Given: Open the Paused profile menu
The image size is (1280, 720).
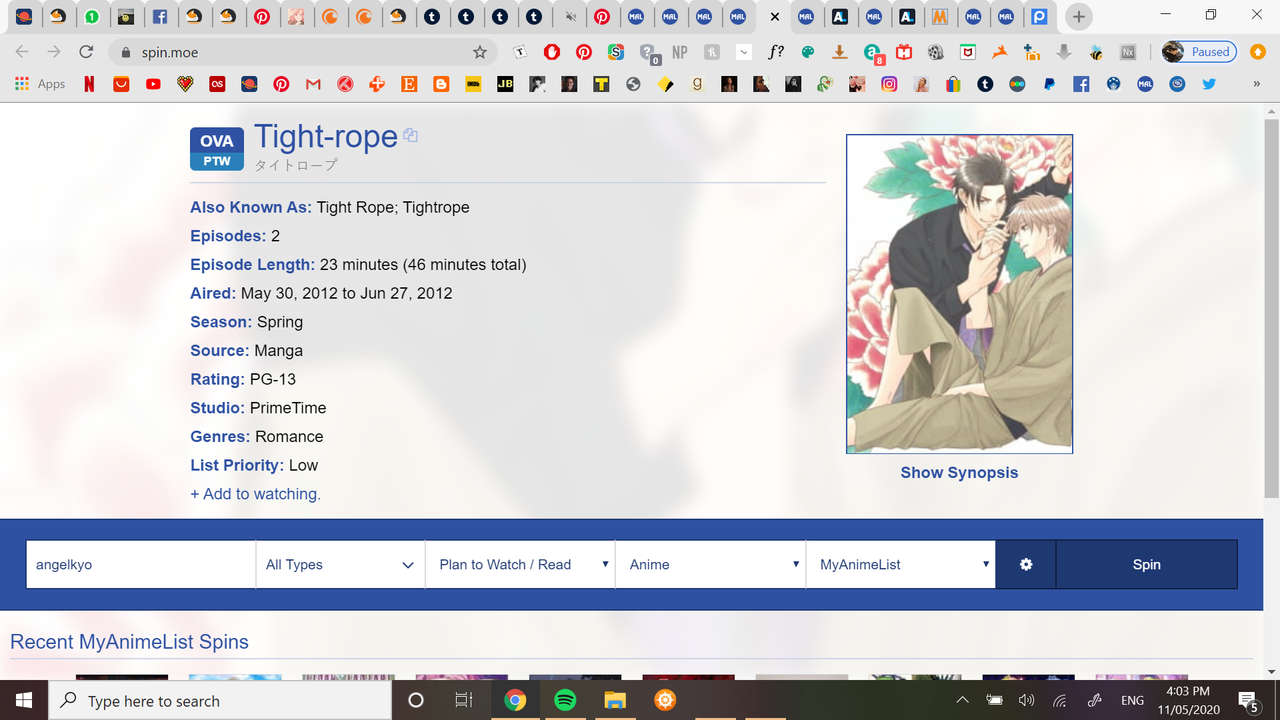Looking at the screenshot, I should click(x=1200, y=52).
